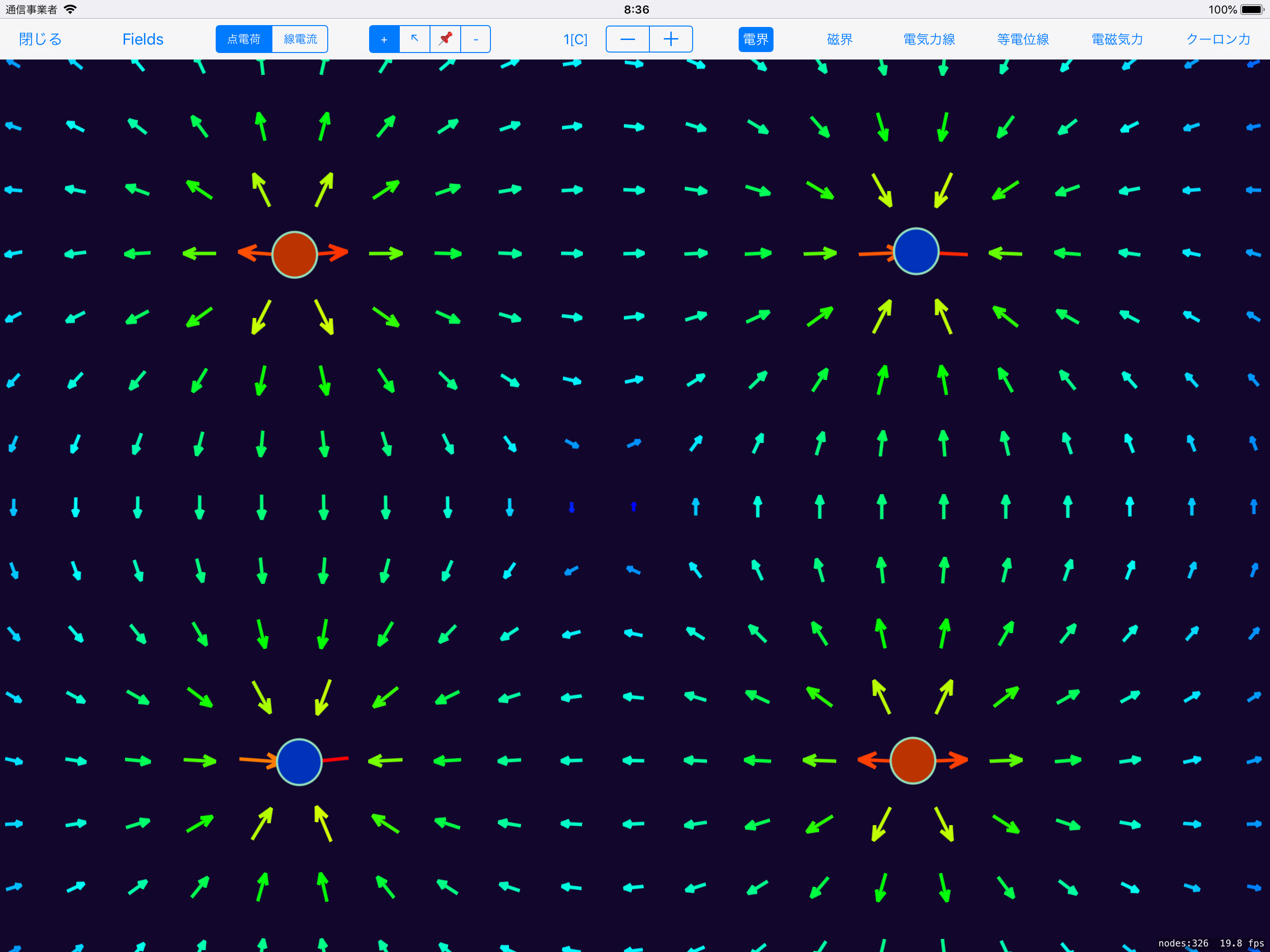The width and height of the screenshot is (1270, 952).
Task: Tap the 1[C] charge value label
Action: [575, 39]
